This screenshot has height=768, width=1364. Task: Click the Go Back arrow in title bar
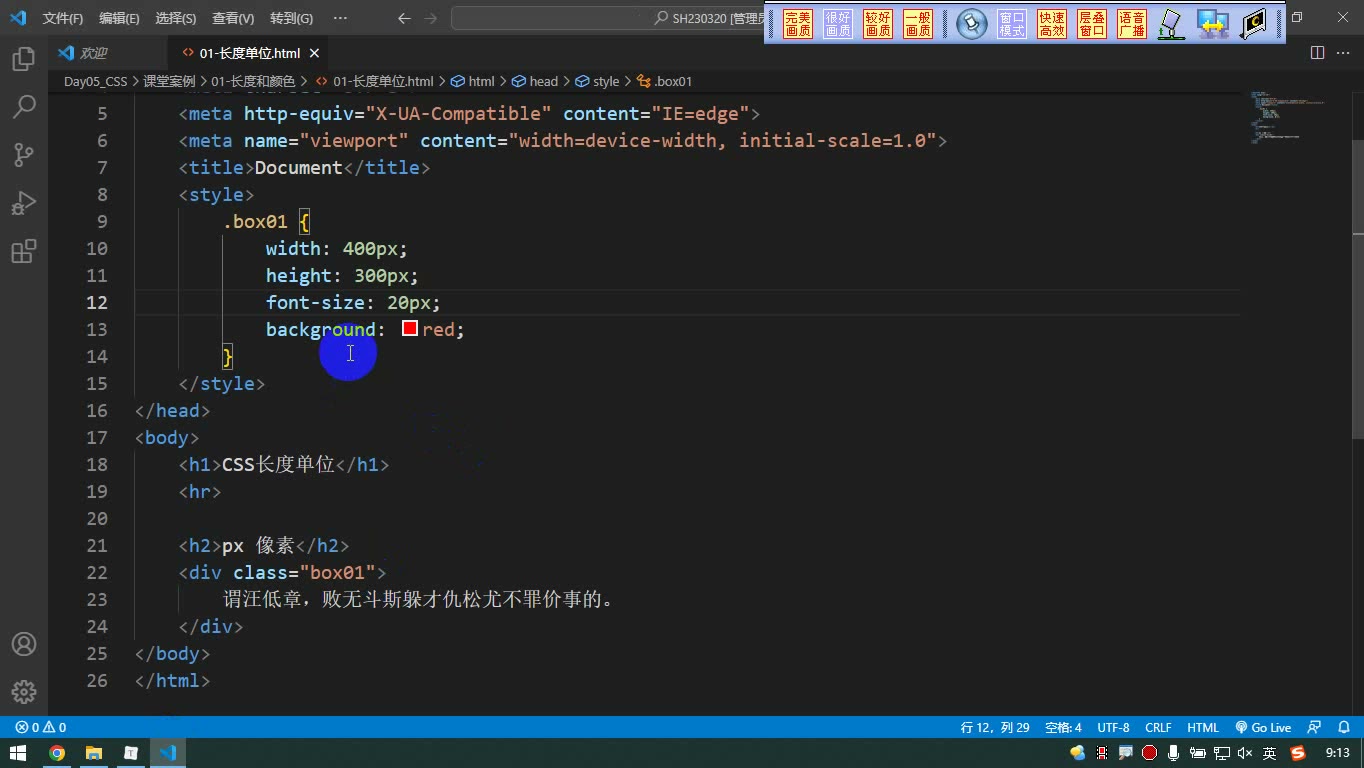click(403, 18)
